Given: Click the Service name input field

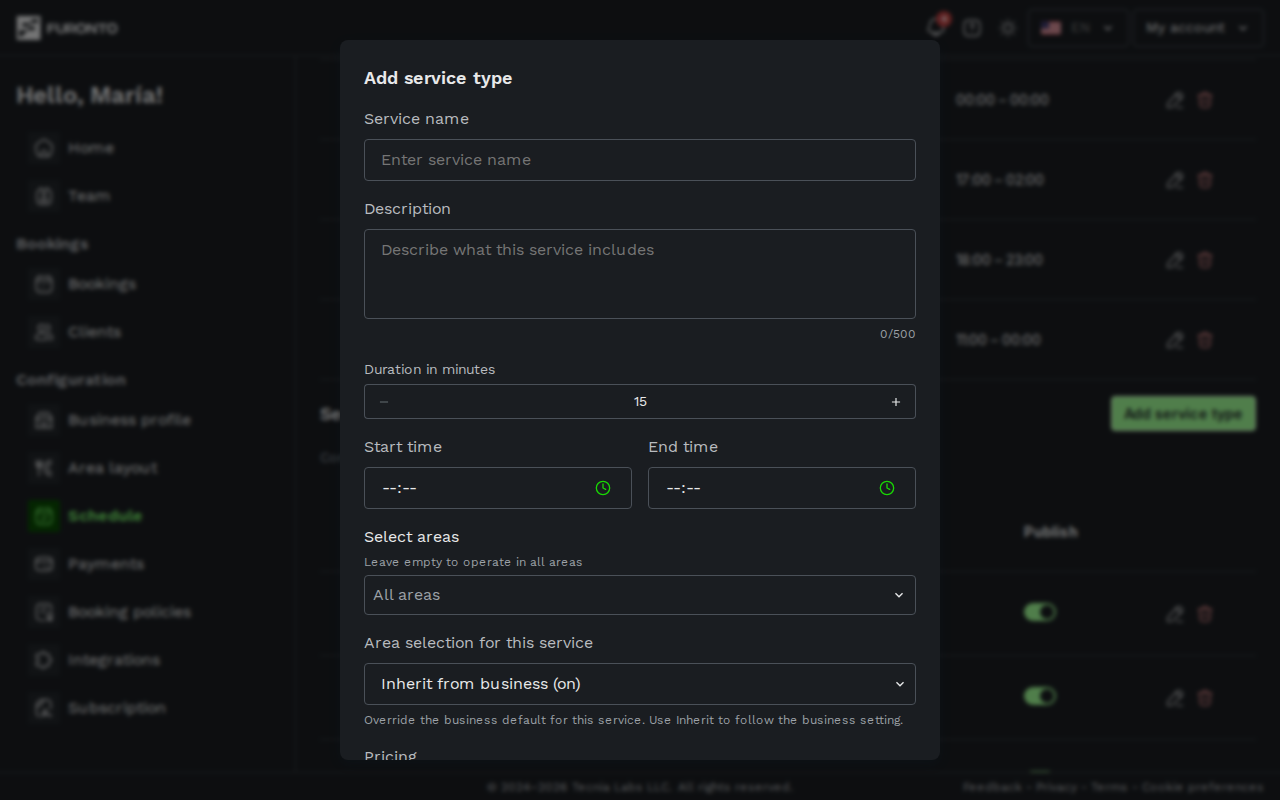Looking at the screenshot, I should [640, 160].
